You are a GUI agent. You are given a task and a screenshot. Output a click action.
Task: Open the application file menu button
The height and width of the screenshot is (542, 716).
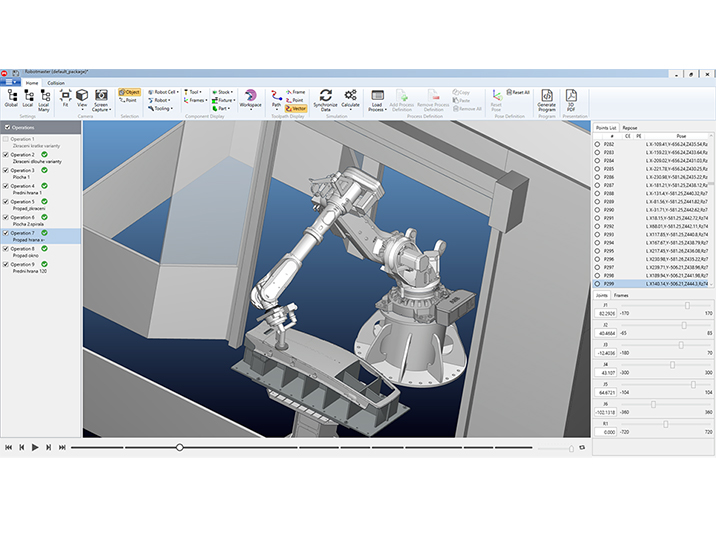(x=10, y=82)
